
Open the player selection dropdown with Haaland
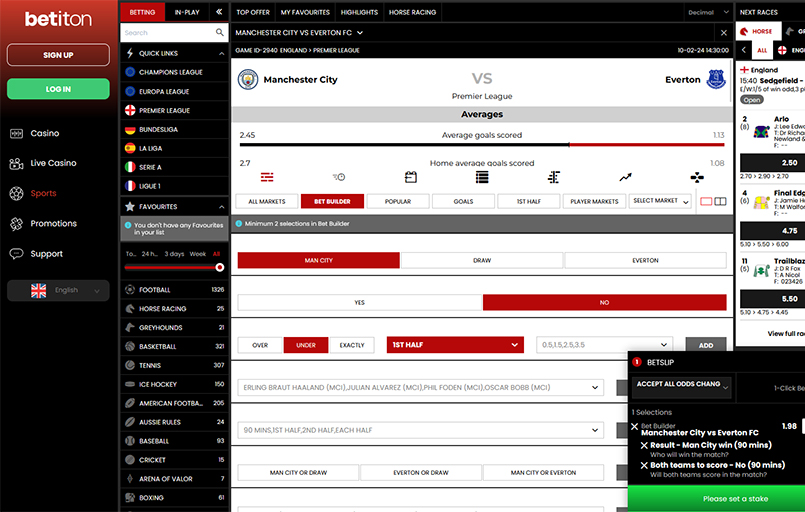[x=421, y=388]
